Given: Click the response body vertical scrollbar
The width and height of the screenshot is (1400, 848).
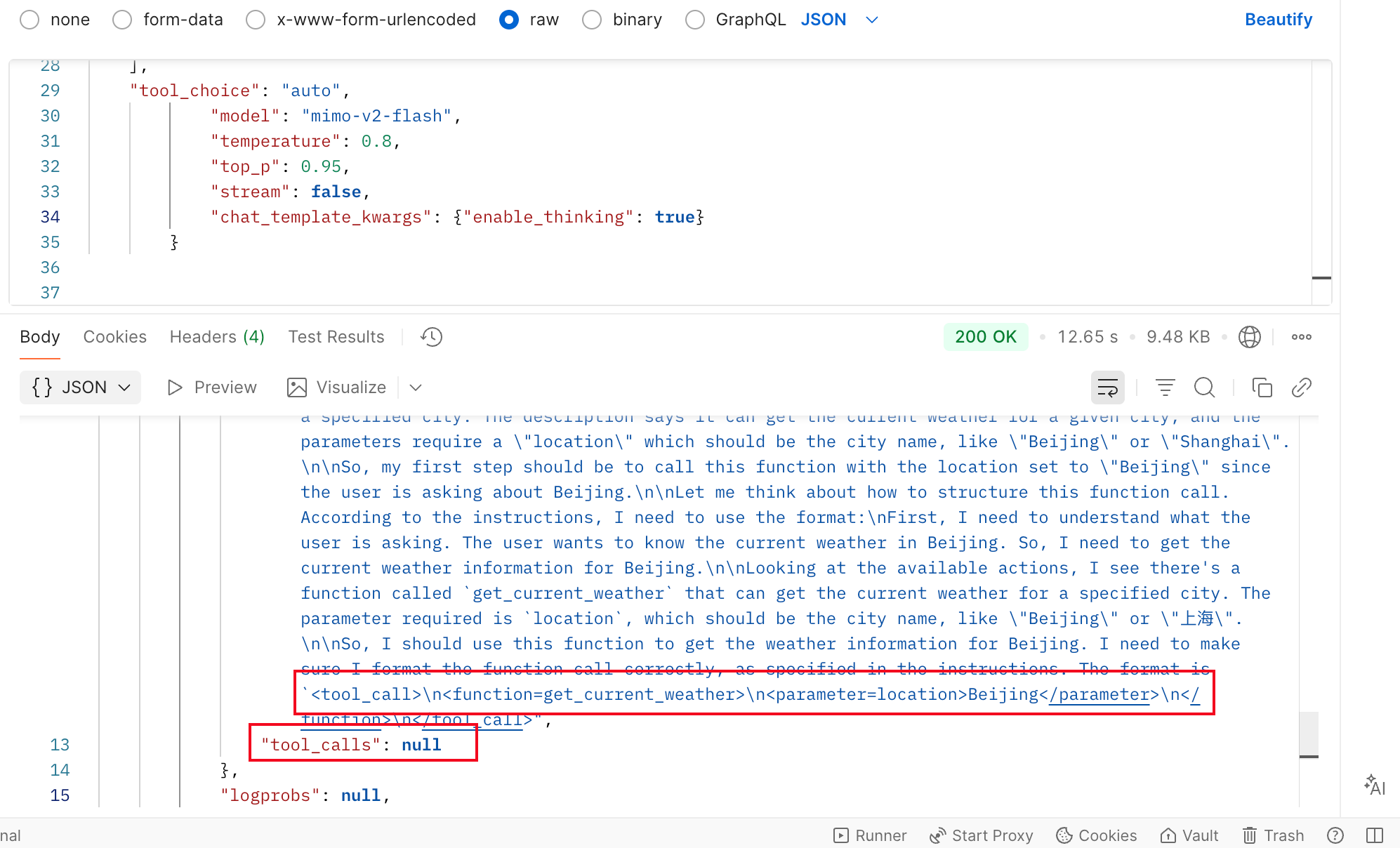Looking at the screenshot, I should (1308, 734).
